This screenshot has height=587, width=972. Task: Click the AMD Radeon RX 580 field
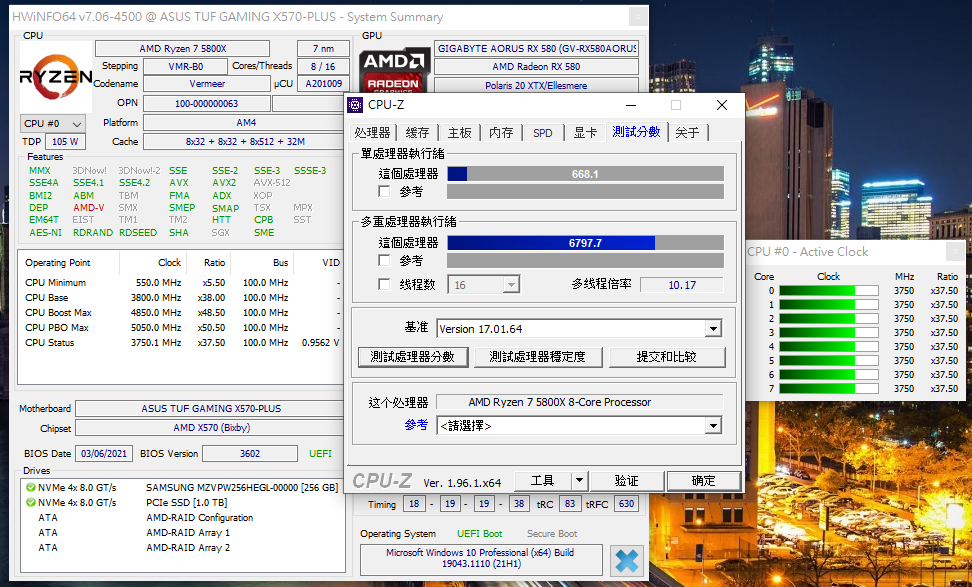click(536, 66)
